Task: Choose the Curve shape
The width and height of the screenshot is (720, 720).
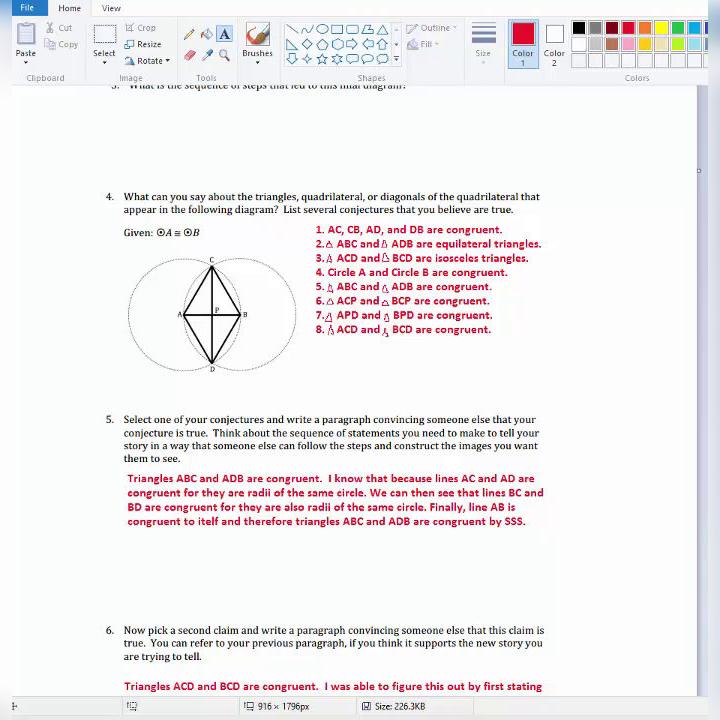Action: 307,30
